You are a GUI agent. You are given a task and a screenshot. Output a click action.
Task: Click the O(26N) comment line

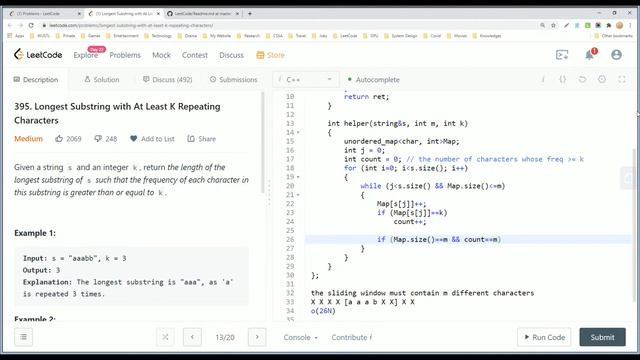coord(323,311)
